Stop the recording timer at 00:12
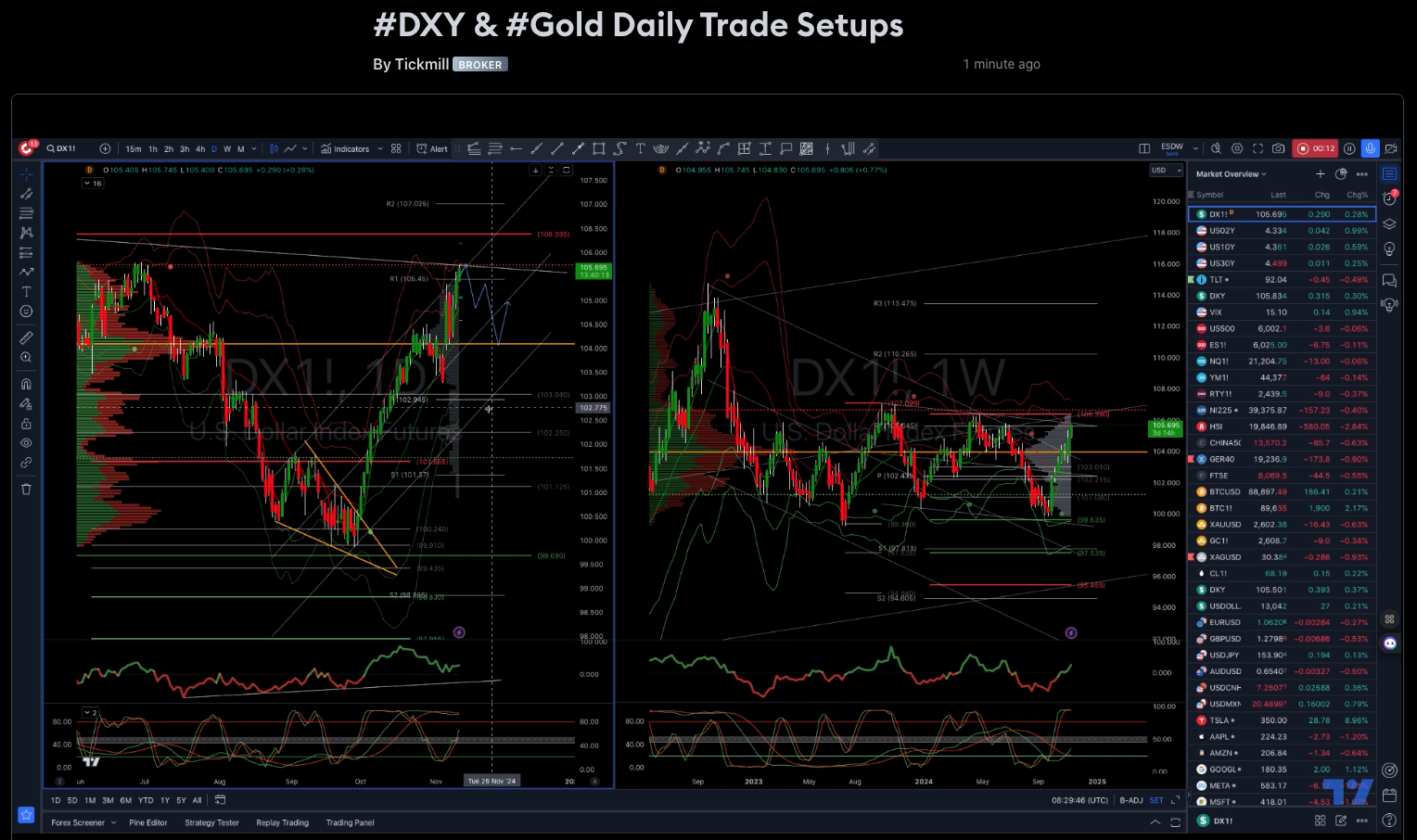The image size is (1417, 840). 1316,148
